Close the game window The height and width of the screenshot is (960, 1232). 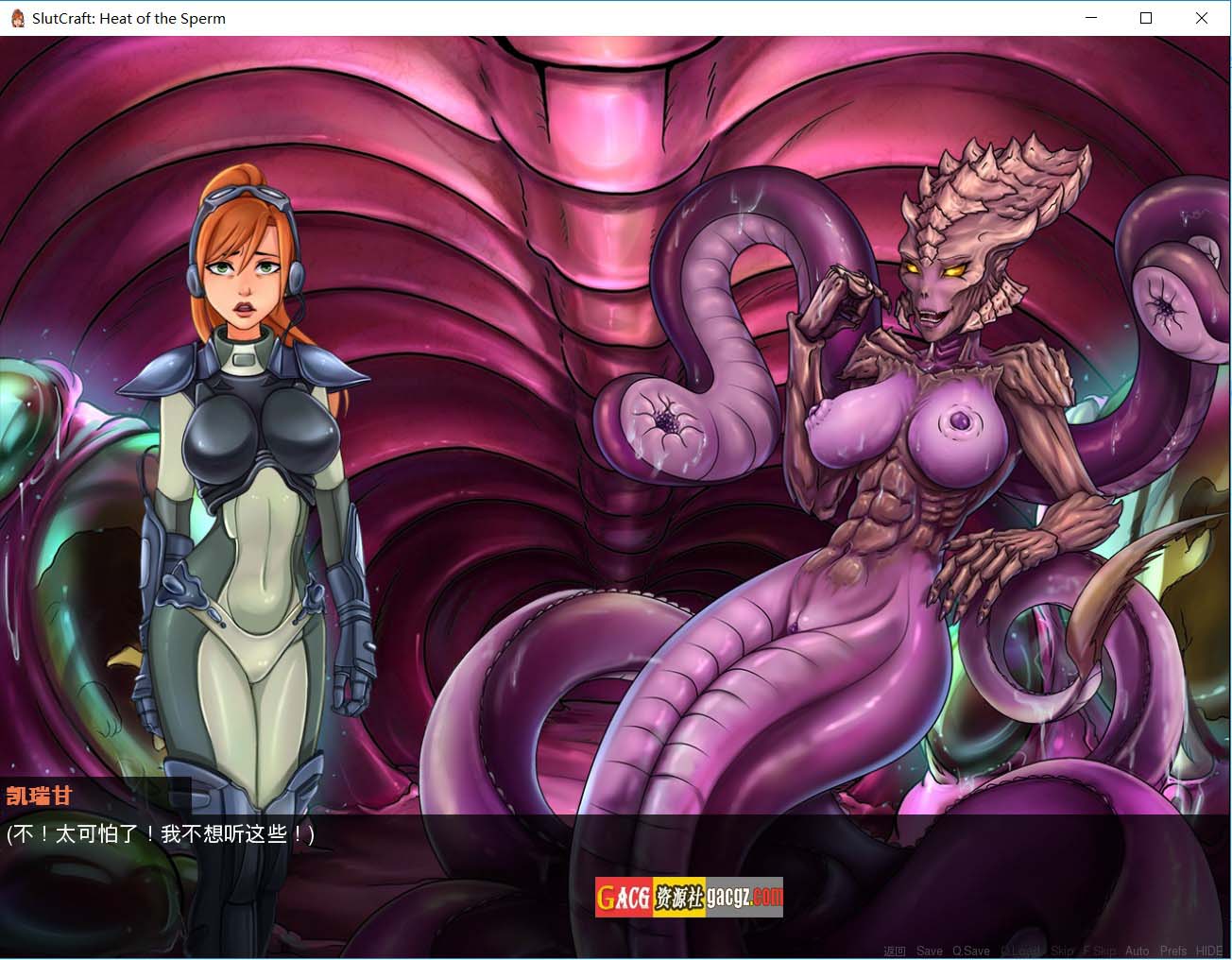click(x=1202, y=18)
